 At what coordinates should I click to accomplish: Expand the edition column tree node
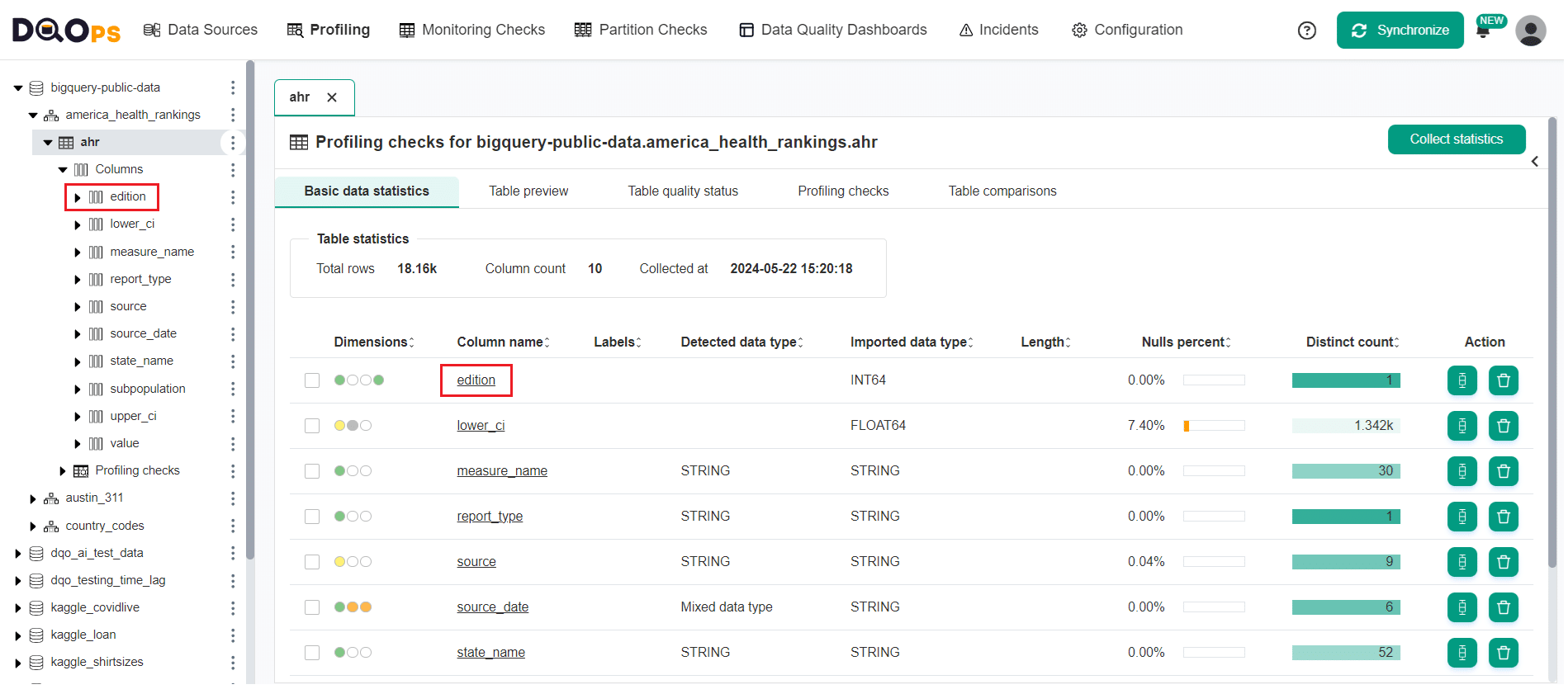[x=78, y=197]
